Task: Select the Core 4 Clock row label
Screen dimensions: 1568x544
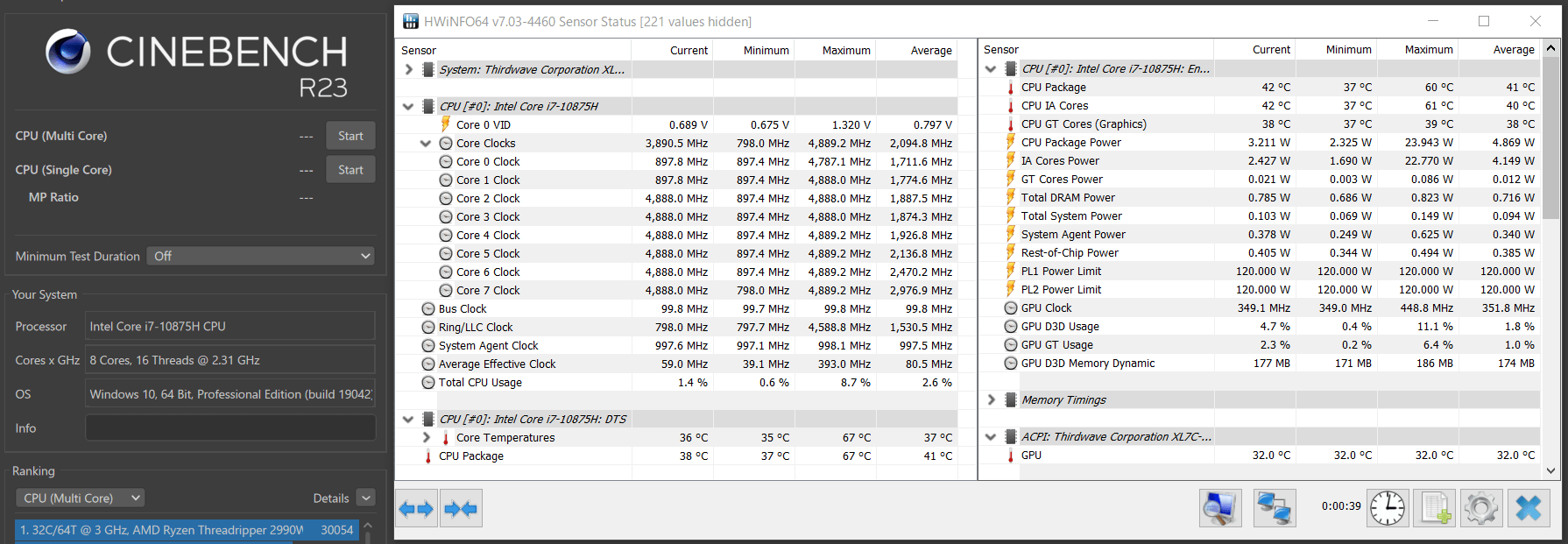Action: (x=488, y=236)
